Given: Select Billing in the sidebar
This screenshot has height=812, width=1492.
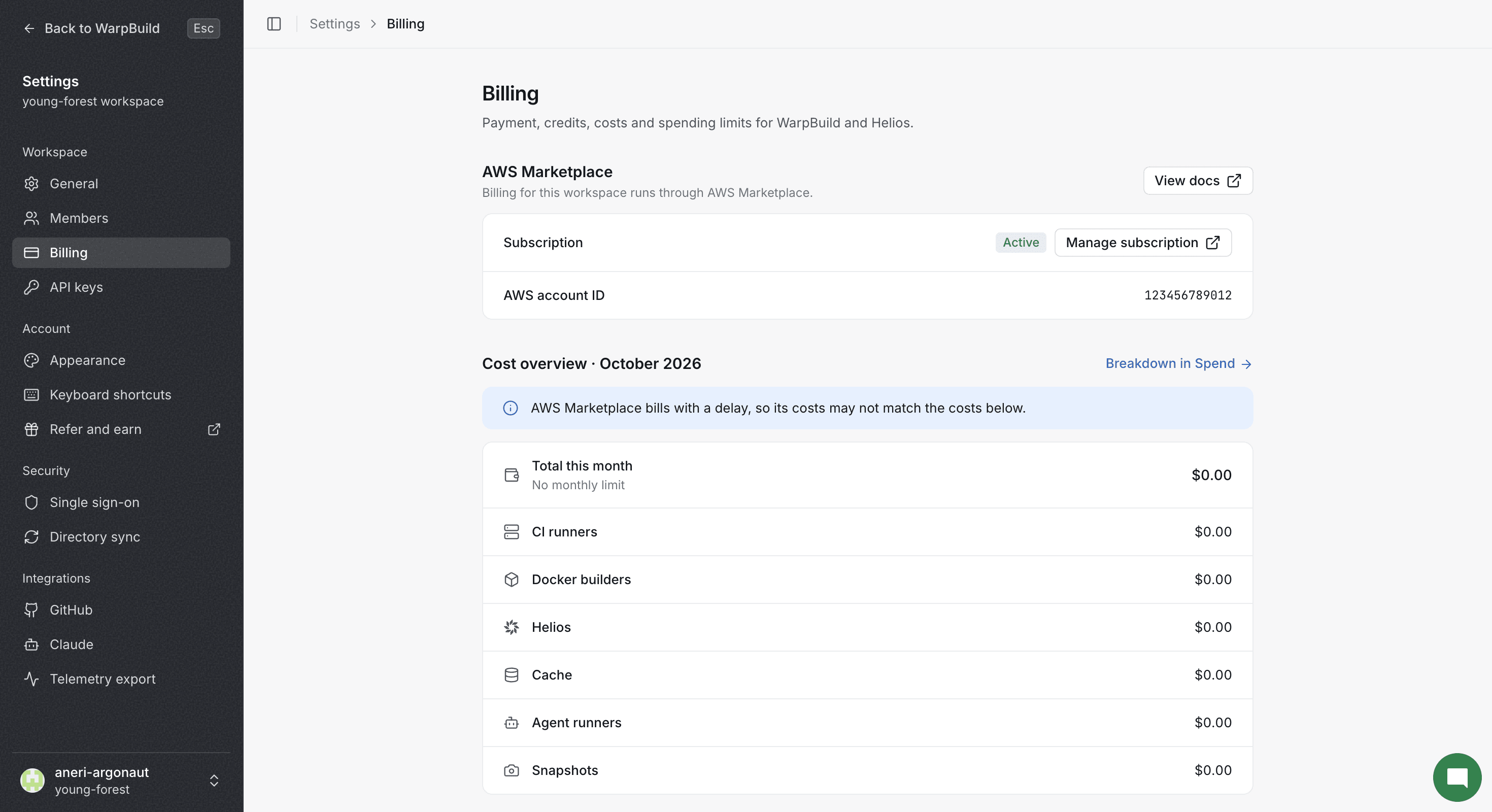Looking at the screenshot, I should pyautogui.click(x=121, y=253).
